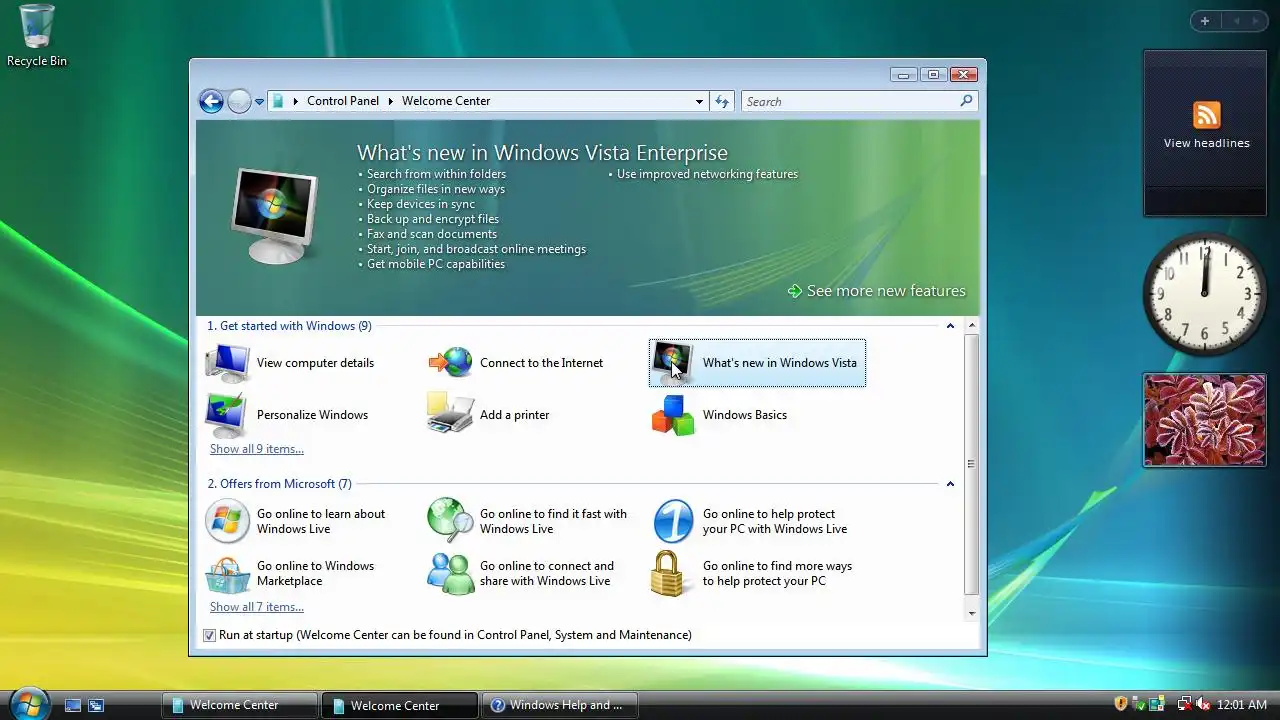Click the magnifier icon in the Search box
This screenshot has width=1280, height=720.
click(966, 101)
